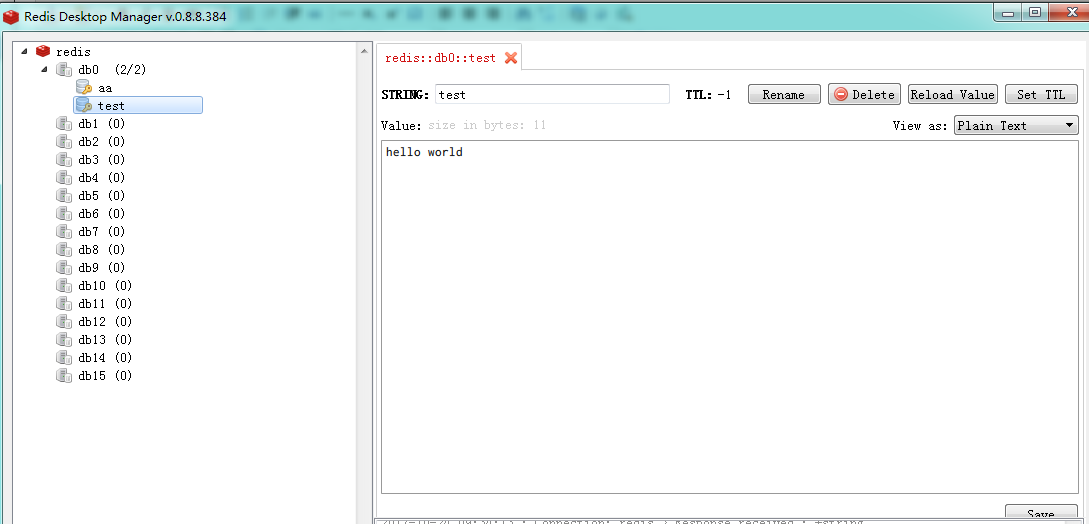The height and width of the screenshot is (524, 1089).
Task: Select the db10 (0) row
Action: point(105,286)
